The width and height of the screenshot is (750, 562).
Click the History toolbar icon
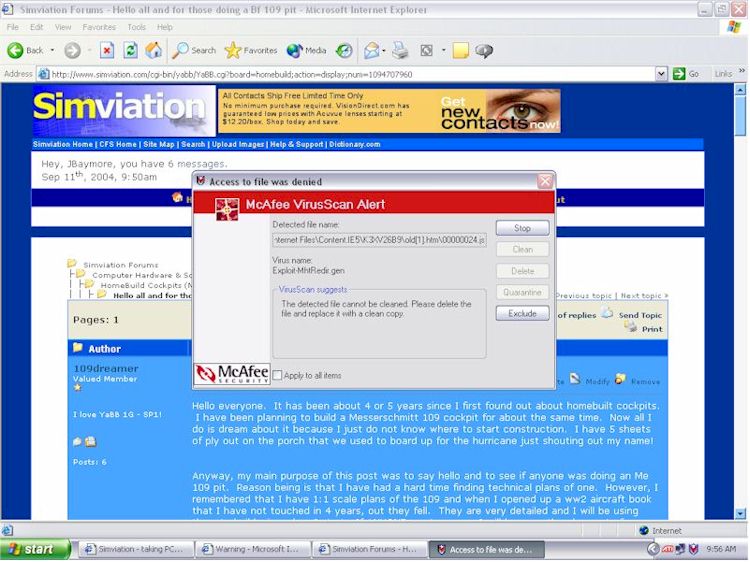[x=344, y=50]
